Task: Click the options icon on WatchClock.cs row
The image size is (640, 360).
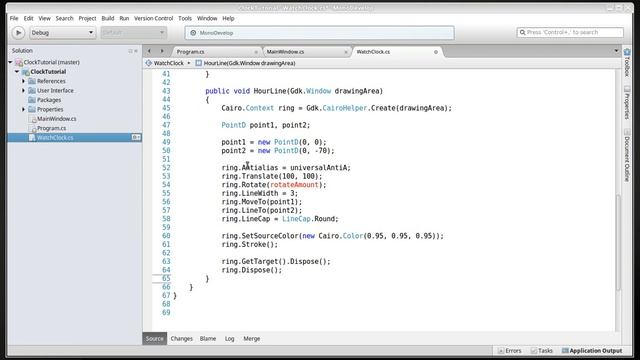Action: tap(136, 138)
